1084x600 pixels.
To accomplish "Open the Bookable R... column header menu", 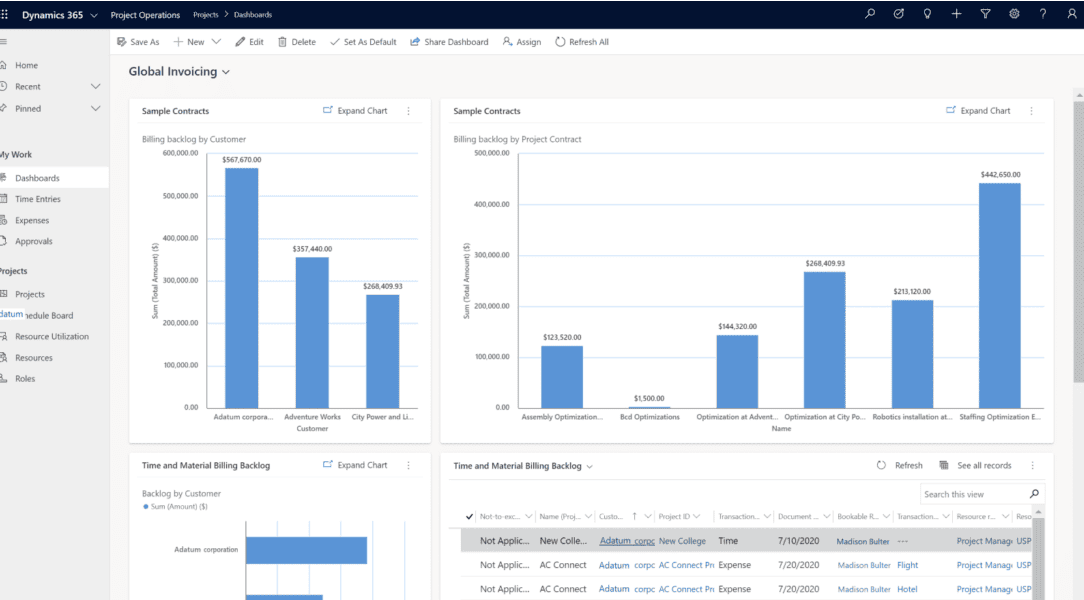I will 886,516.
